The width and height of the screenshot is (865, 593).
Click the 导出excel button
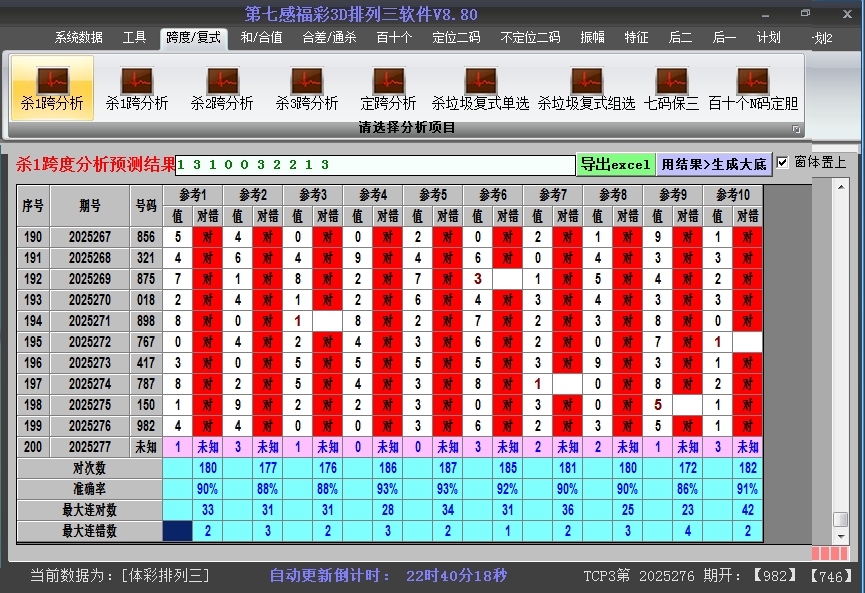[x=616, y=162]
